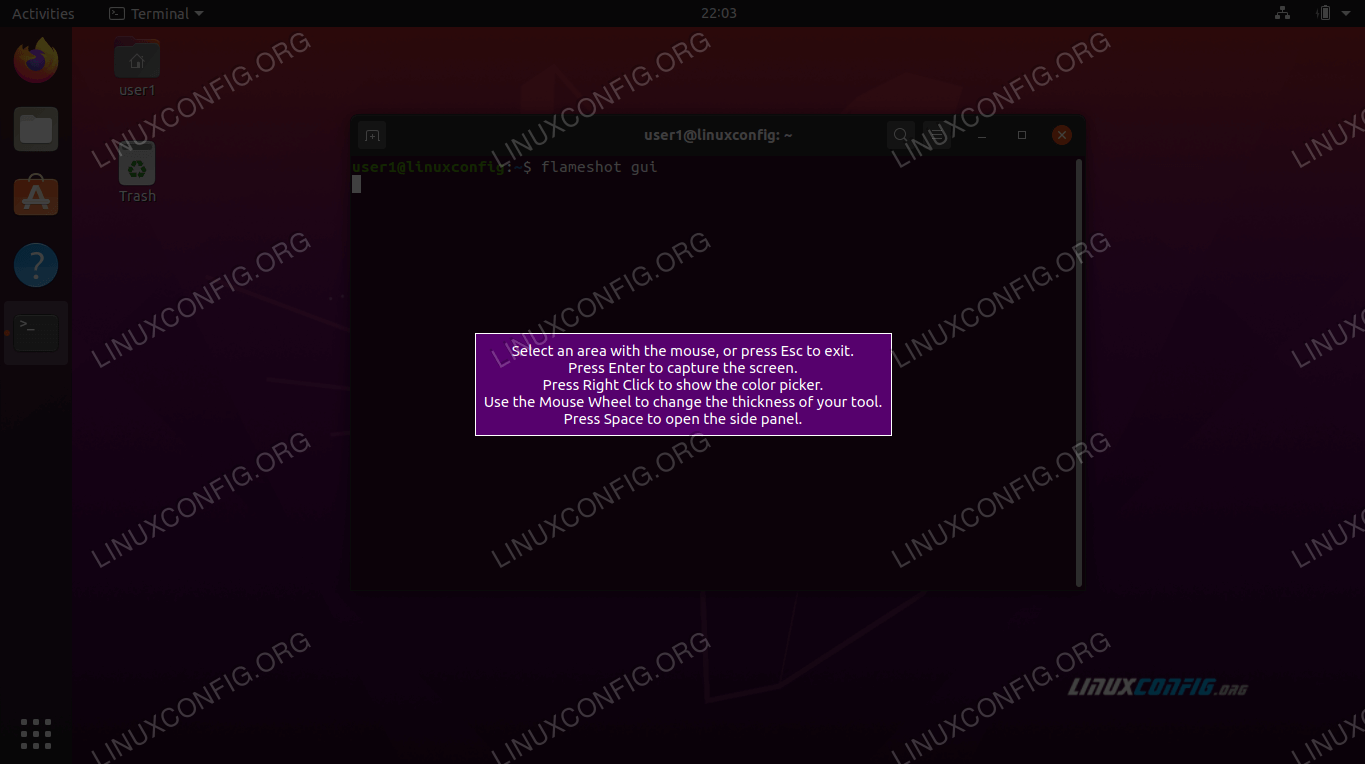1365x764 pixels.
Task: Click the terminal cursor block
Action: [x=356, y=184]
